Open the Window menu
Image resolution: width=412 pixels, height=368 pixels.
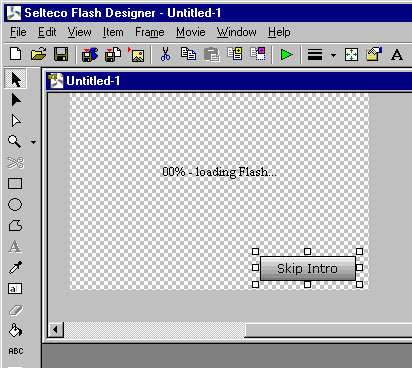pos(237,32)
